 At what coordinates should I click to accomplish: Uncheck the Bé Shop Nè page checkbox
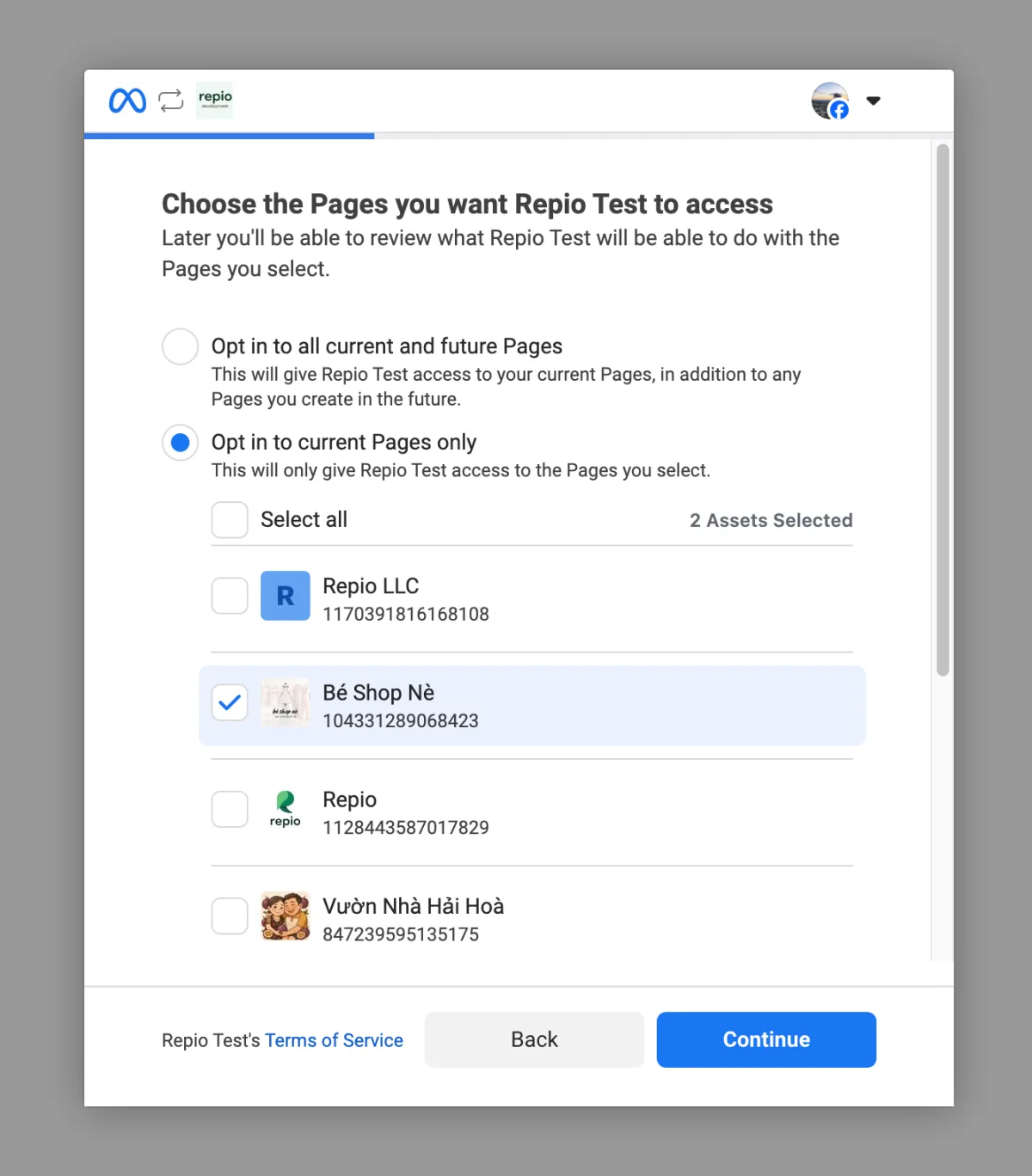click(x=230, y=702)
